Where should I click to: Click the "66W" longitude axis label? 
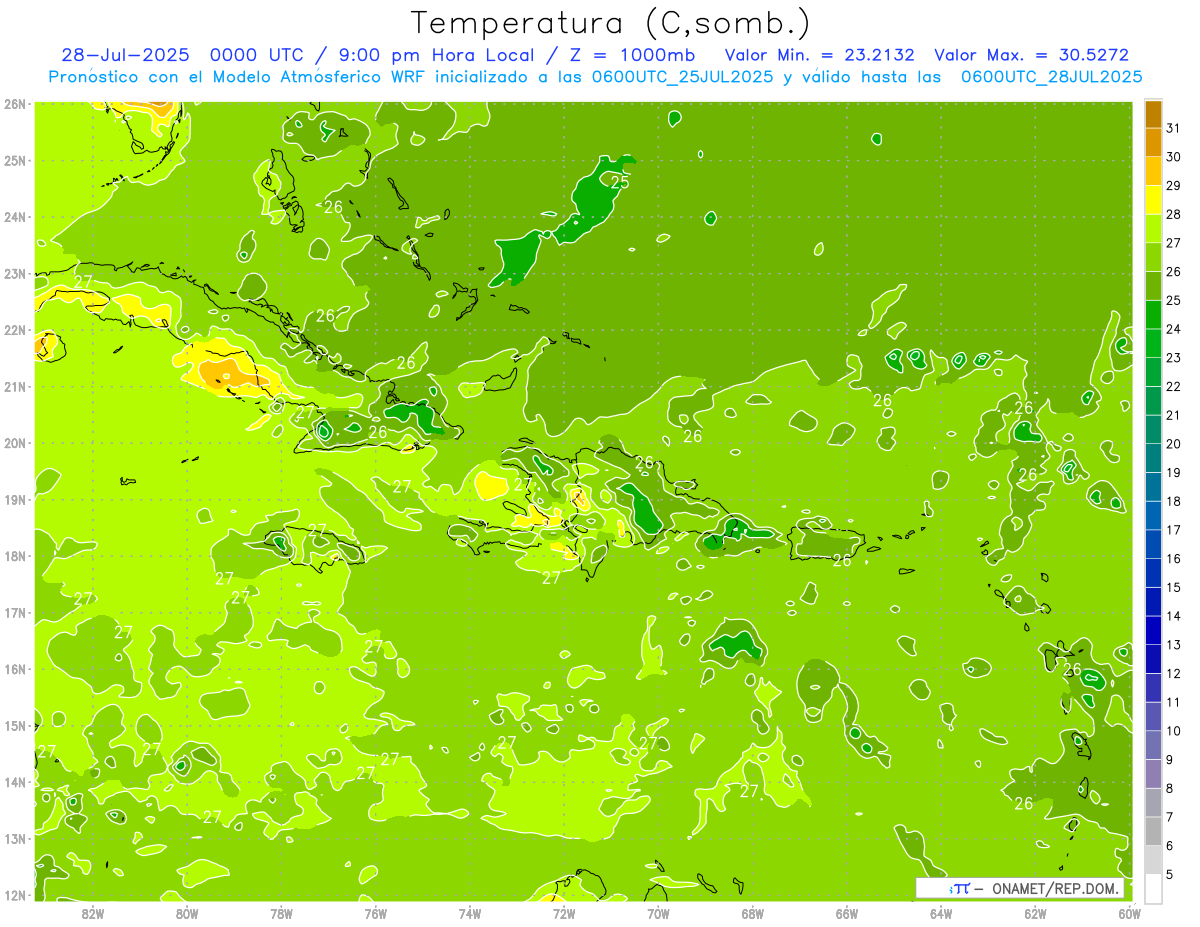coord(847,912)
